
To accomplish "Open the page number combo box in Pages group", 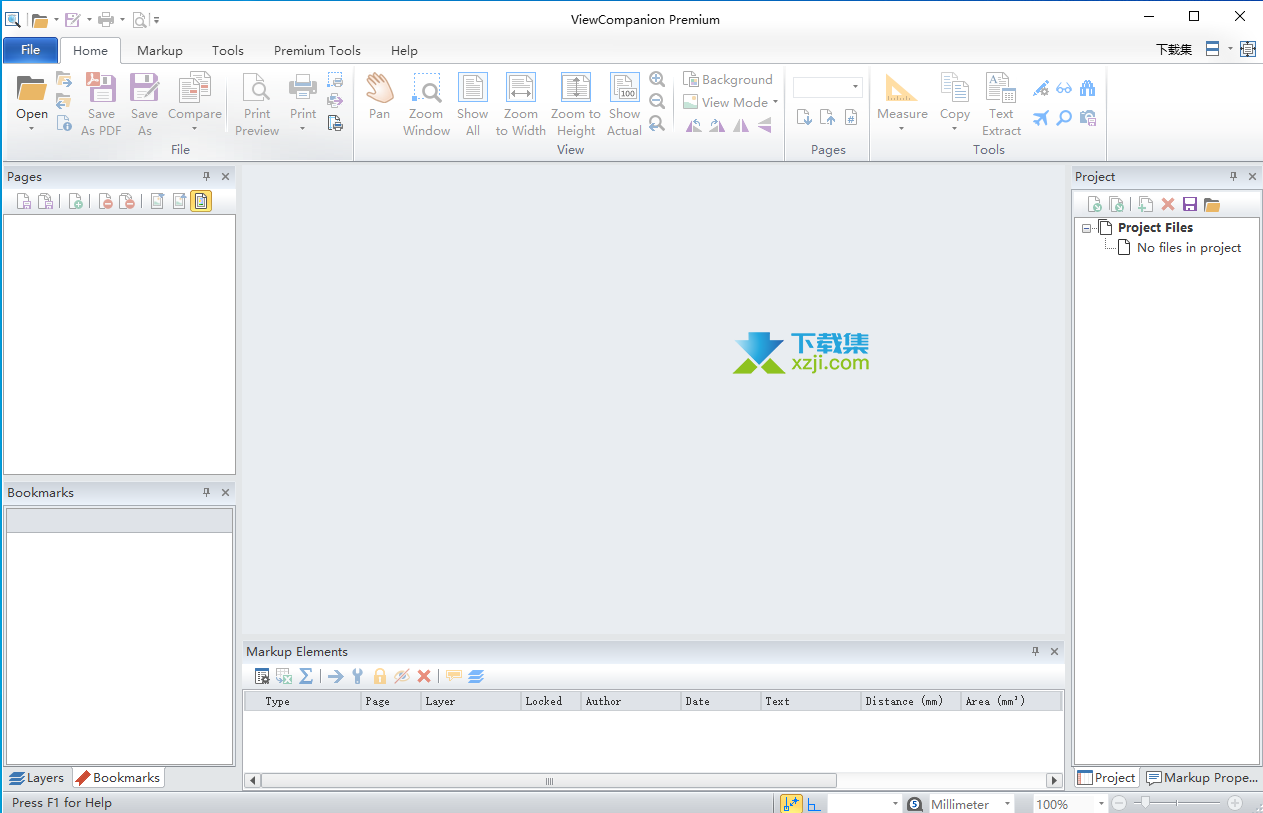I will pos(828,87).
